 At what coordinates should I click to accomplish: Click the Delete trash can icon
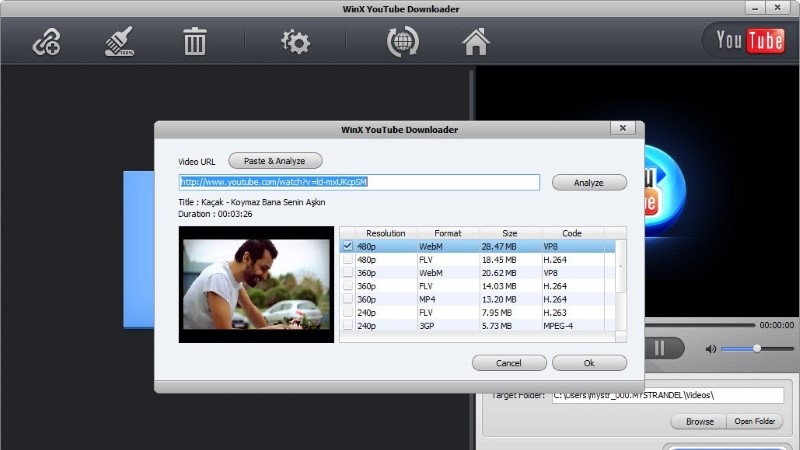pyautogui.click(x=194, y=41)
